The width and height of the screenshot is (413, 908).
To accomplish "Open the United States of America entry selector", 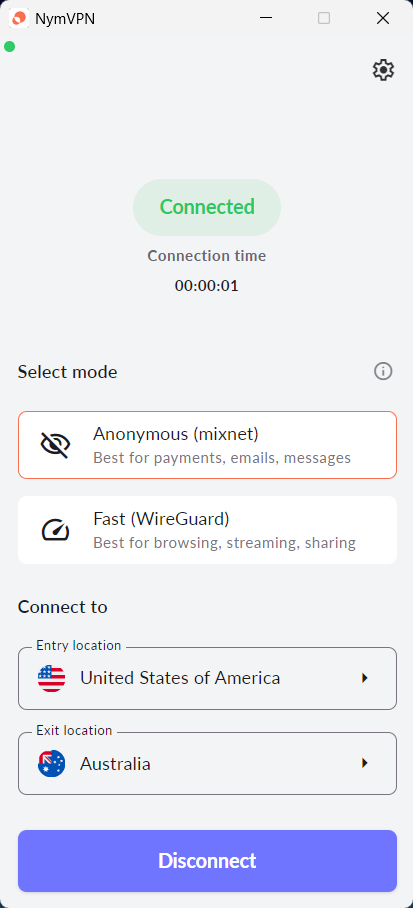I will point(207,679).
